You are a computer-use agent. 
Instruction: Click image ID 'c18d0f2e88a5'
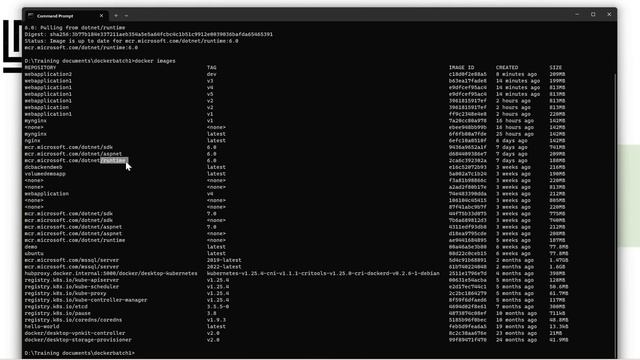[468, 74]
